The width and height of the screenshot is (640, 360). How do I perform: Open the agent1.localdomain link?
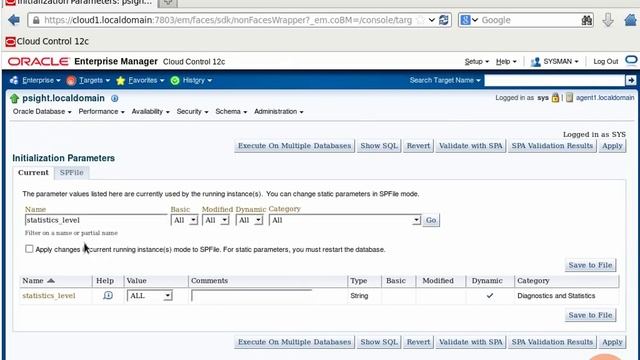(605, 98)
